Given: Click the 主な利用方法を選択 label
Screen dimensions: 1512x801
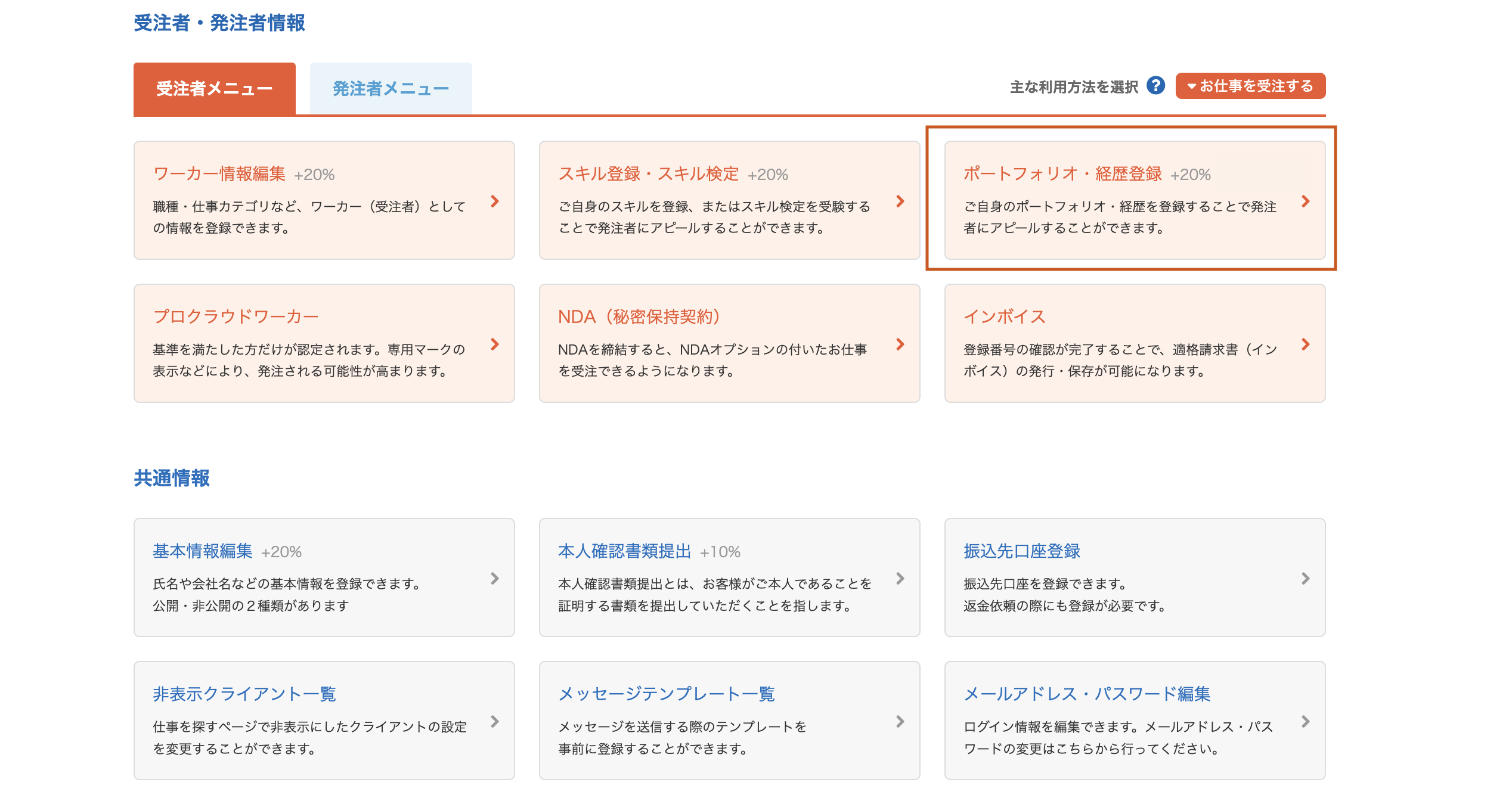Looking at the screenshot, I should tap(1074, 87).
